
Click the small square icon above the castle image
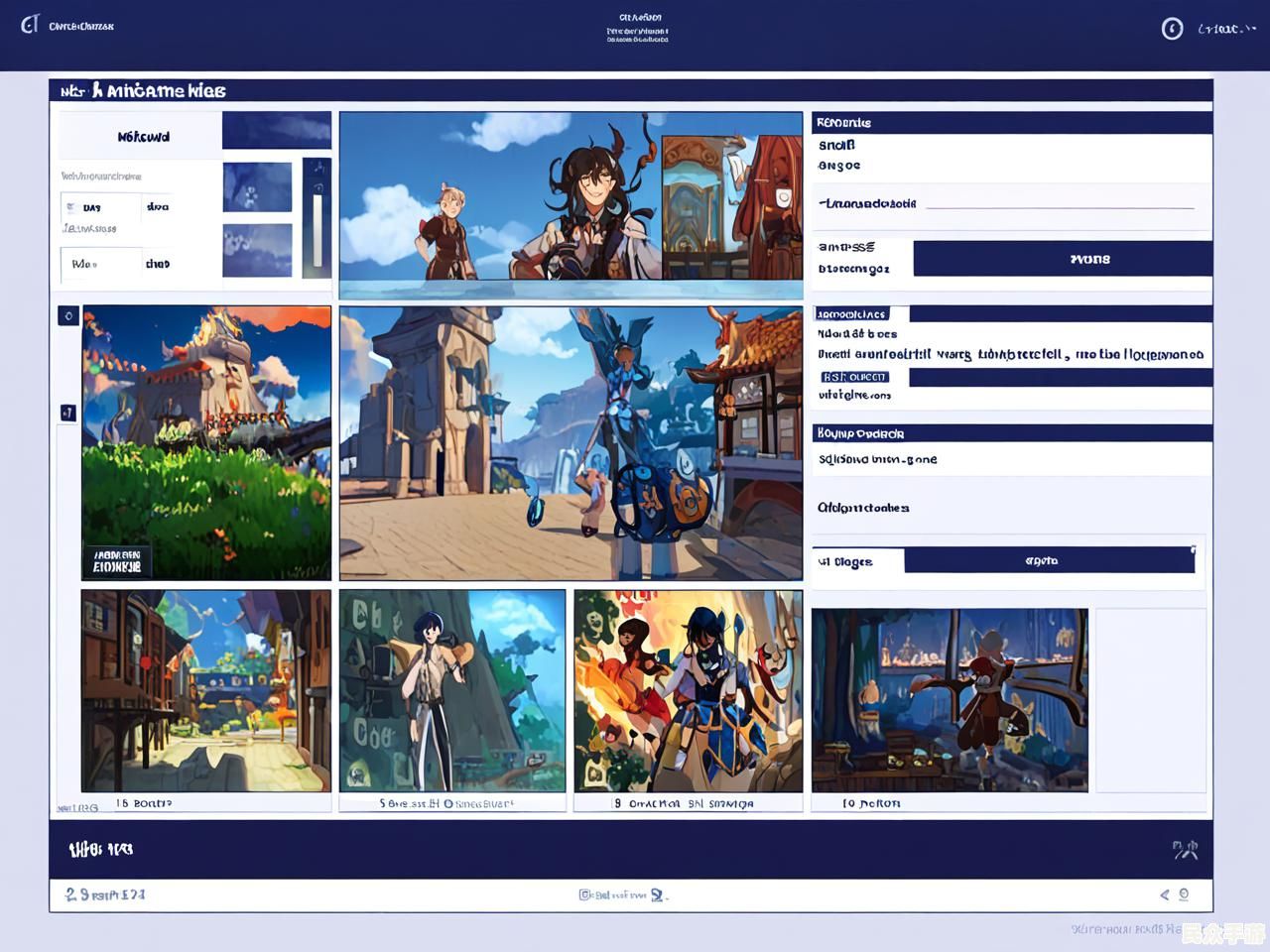point(68,316)
